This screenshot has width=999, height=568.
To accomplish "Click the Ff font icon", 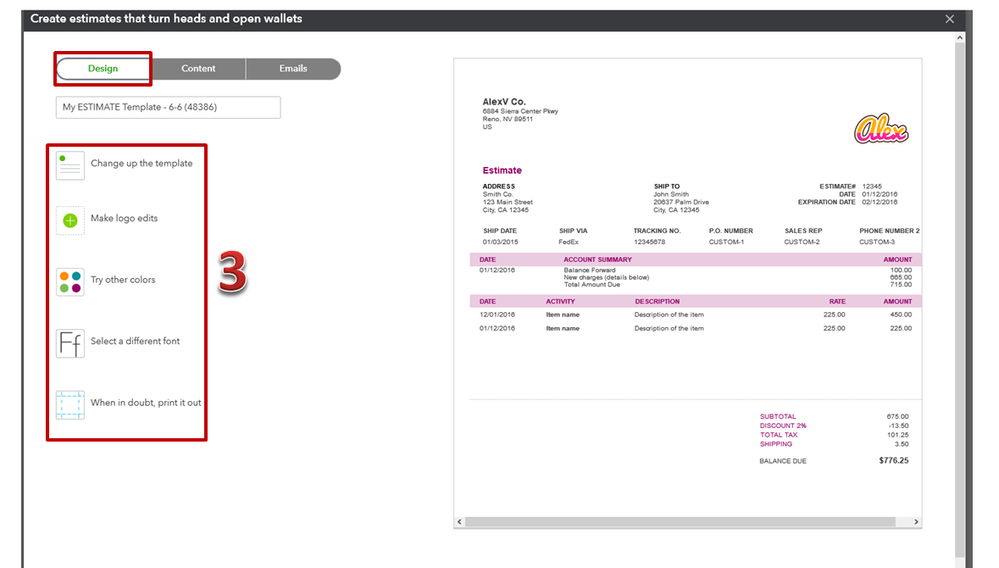I will [70, 343].
